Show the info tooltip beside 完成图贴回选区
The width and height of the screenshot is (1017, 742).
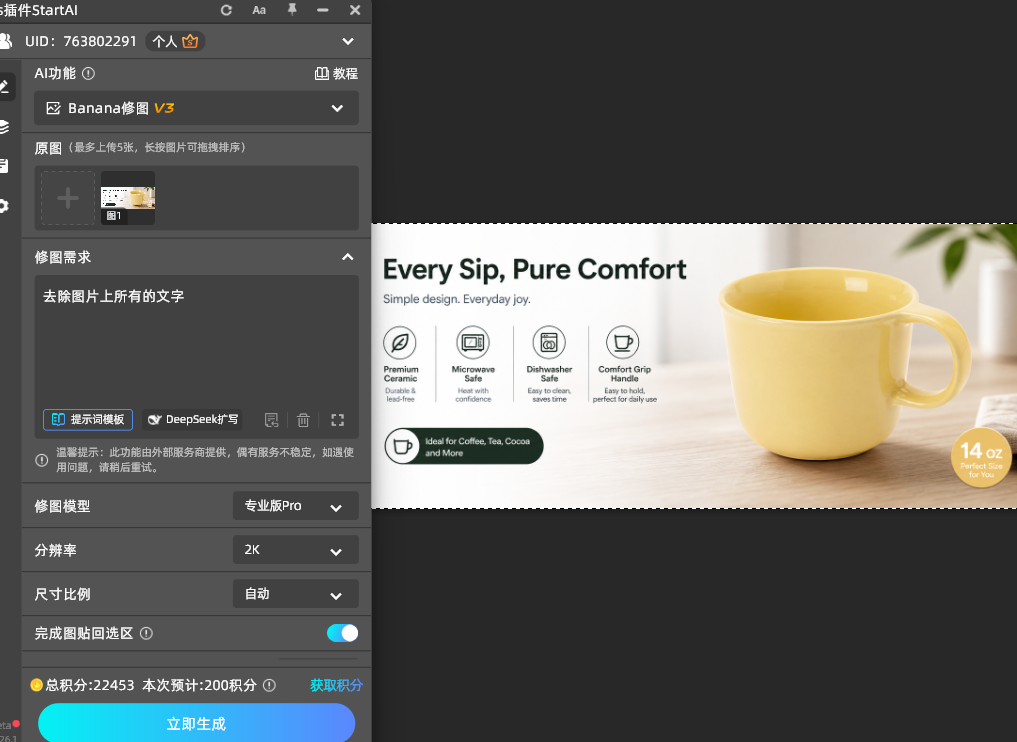(x=147, y=634)
